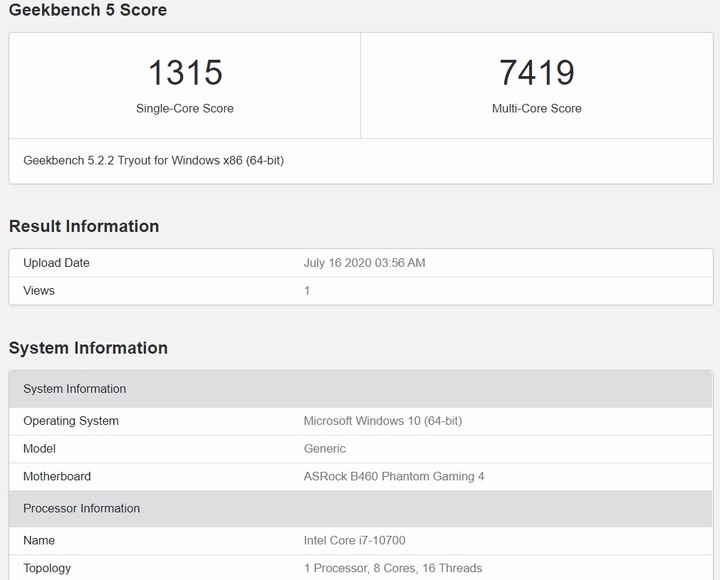Select the multi-core score value 7419
Viewport: 720px width, 580px height.
click(x=537, y=73)
